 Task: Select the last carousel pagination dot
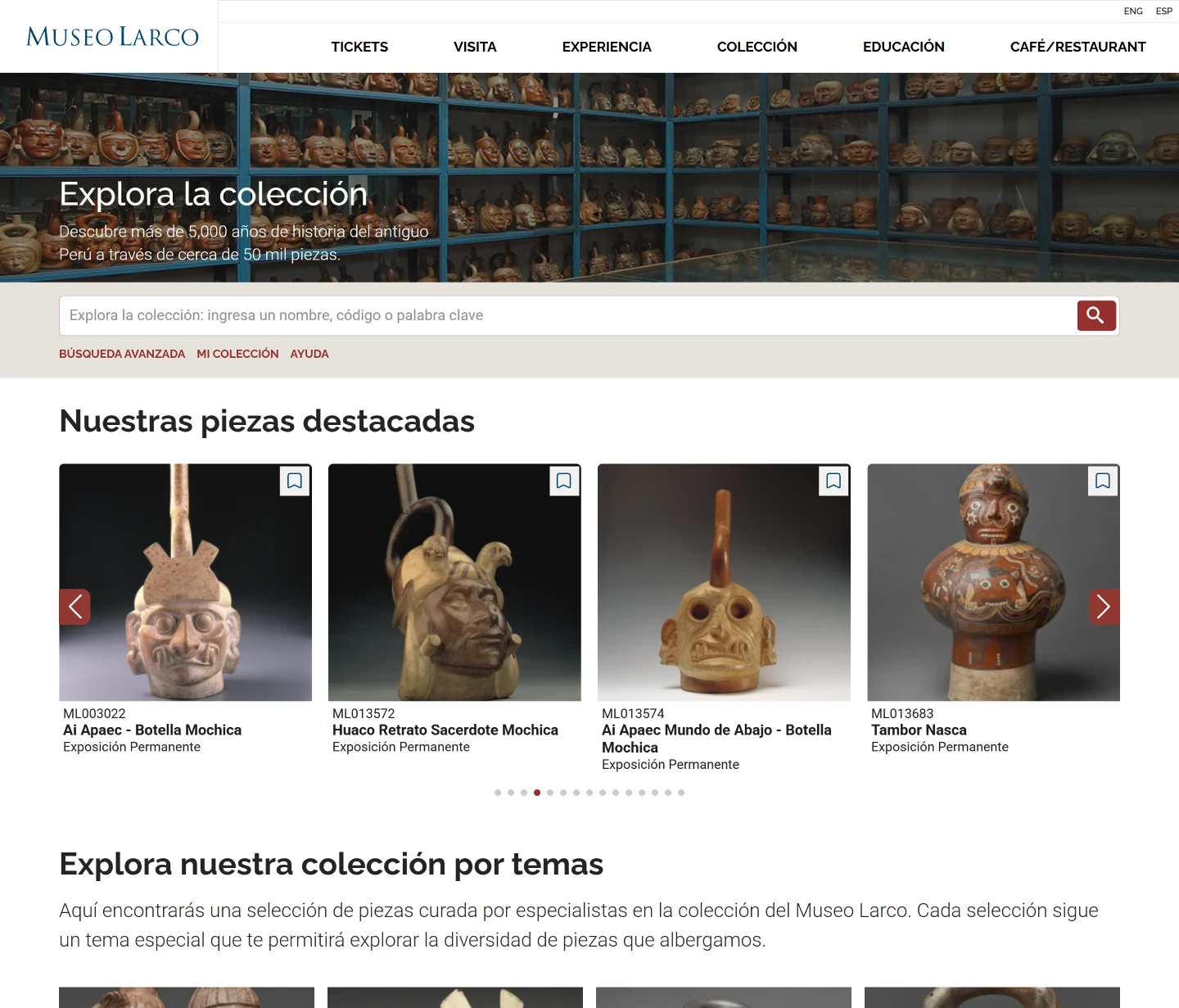click(681, 793)
